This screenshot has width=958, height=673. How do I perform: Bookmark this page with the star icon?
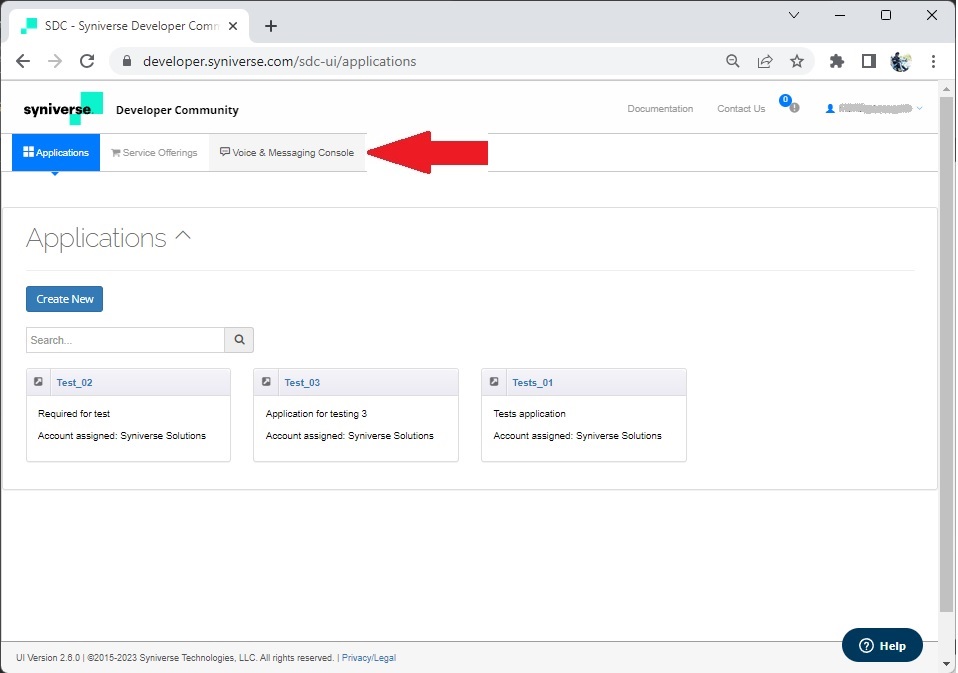[797, 61]
